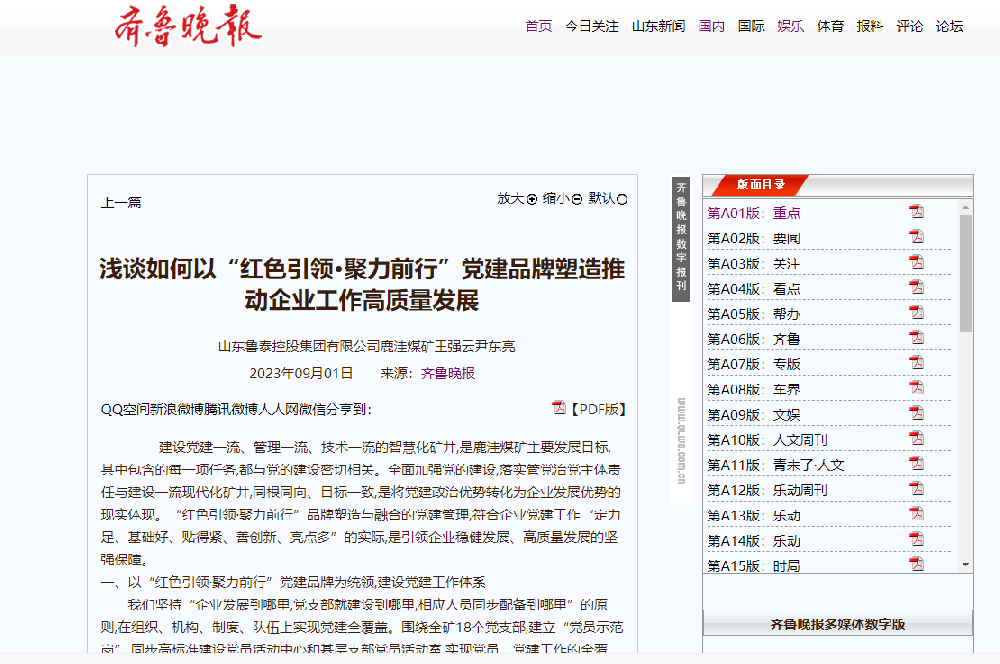The height and width of the screenshot is (664, 1000).
Task: Open 评论 navigation item
Action: pyautogui.click(x=909, y=26)
